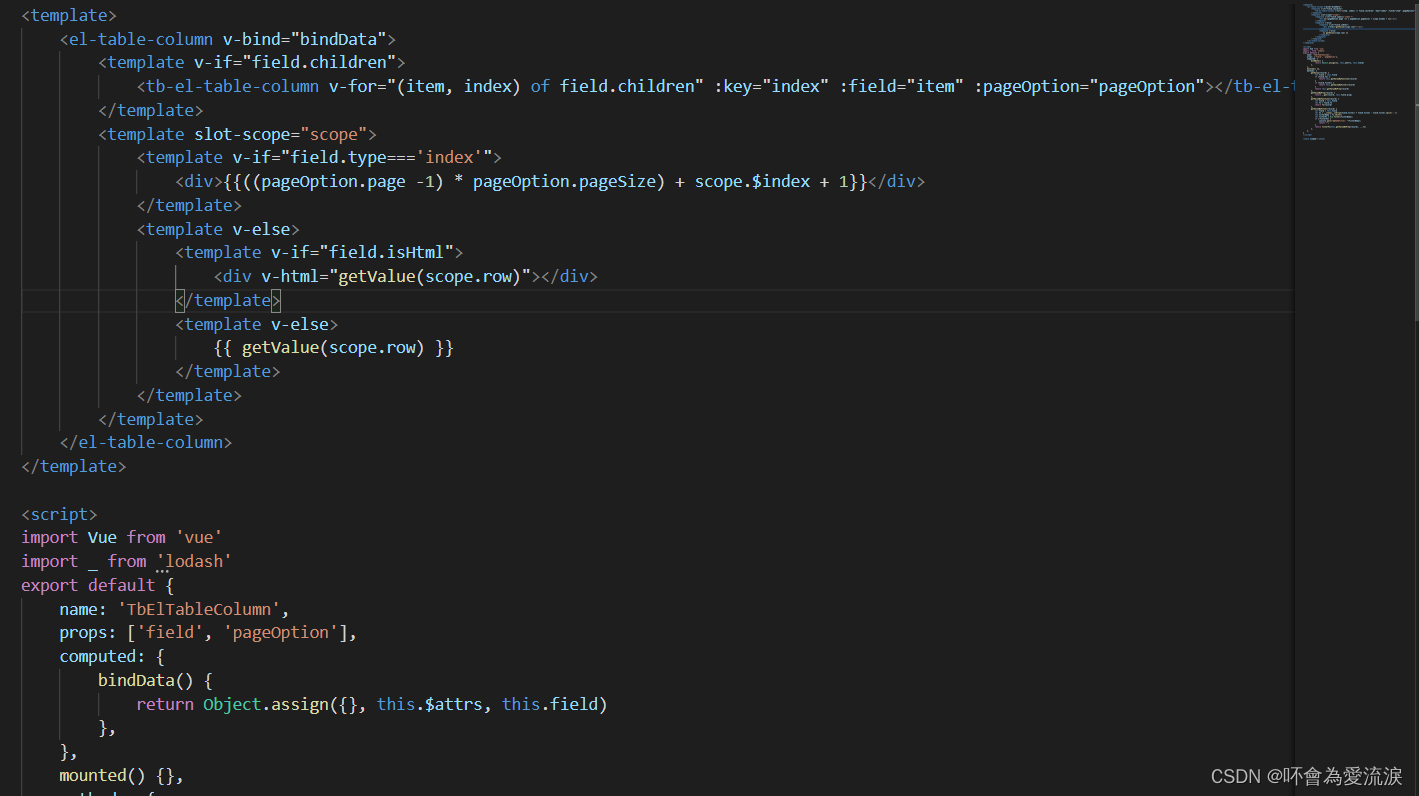Click the 'lodash' import string
Viewport: 1419px width, 796px height.
click(194, 561)
